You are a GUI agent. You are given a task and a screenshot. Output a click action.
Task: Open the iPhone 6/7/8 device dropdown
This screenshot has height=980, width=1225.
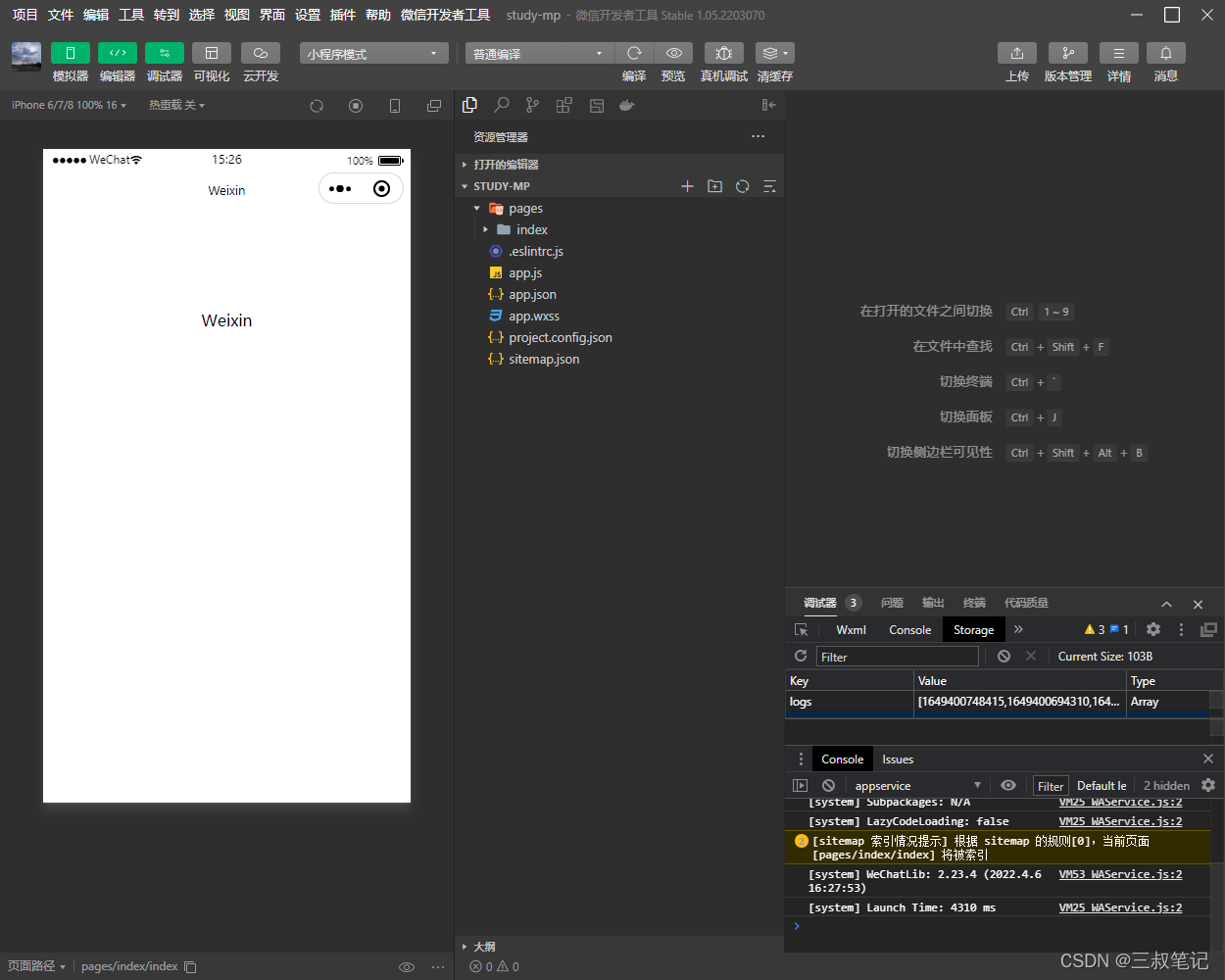point(69,105)
